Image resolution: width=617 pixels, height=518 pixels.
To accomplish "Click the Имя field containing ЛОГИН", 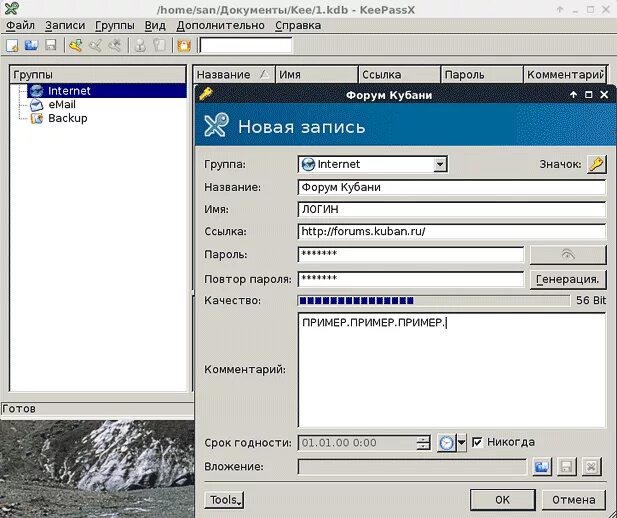I will pyautogui.click(x=452, y=209).
